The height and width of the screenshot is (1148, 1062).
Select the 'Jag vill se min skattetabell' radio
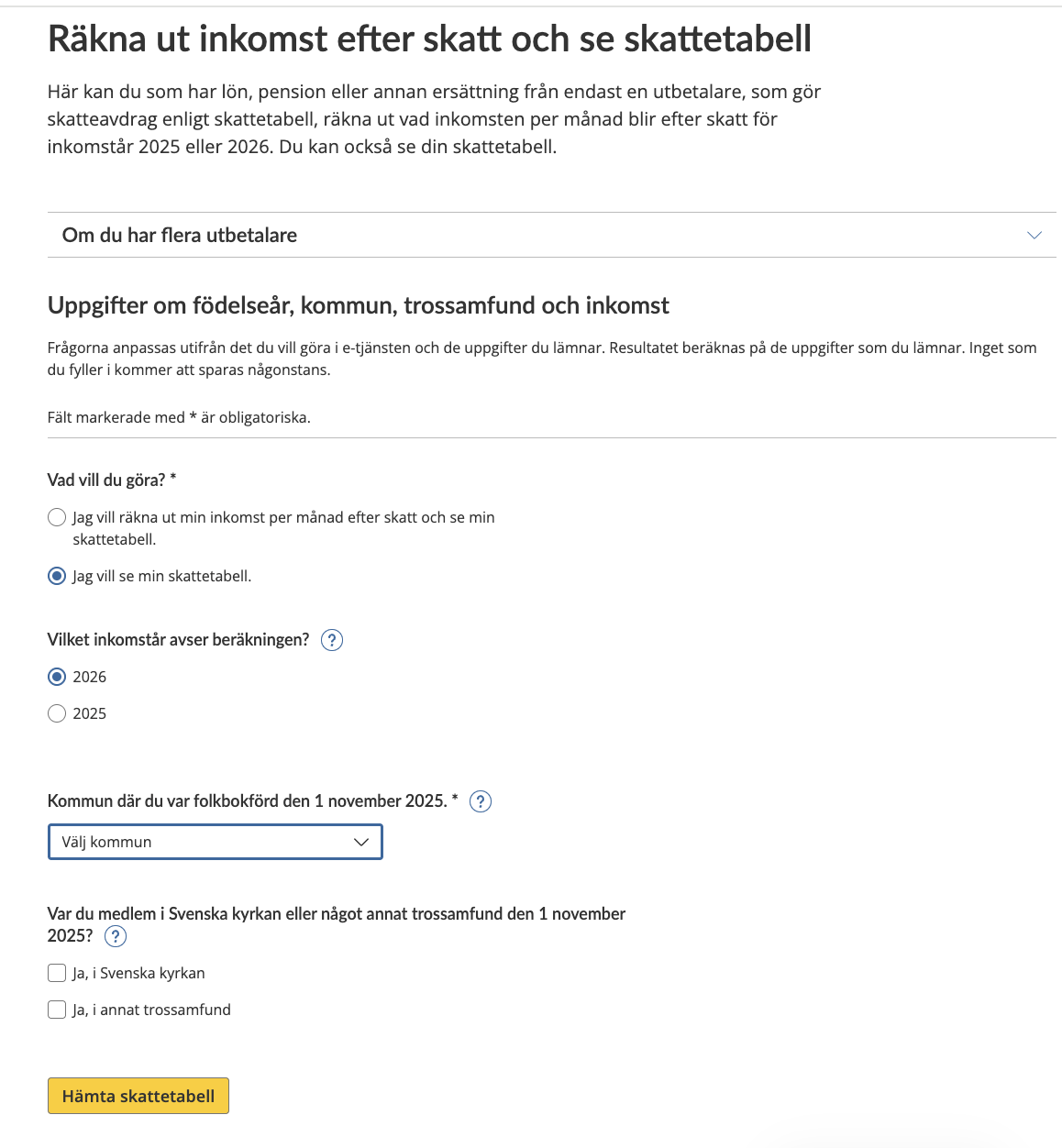[x=57, y=576]
